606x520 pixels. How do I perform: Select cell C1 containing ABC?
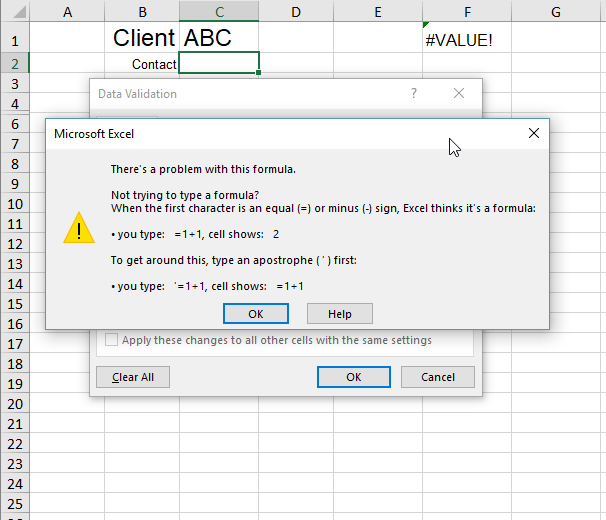[x=219, y=38]
